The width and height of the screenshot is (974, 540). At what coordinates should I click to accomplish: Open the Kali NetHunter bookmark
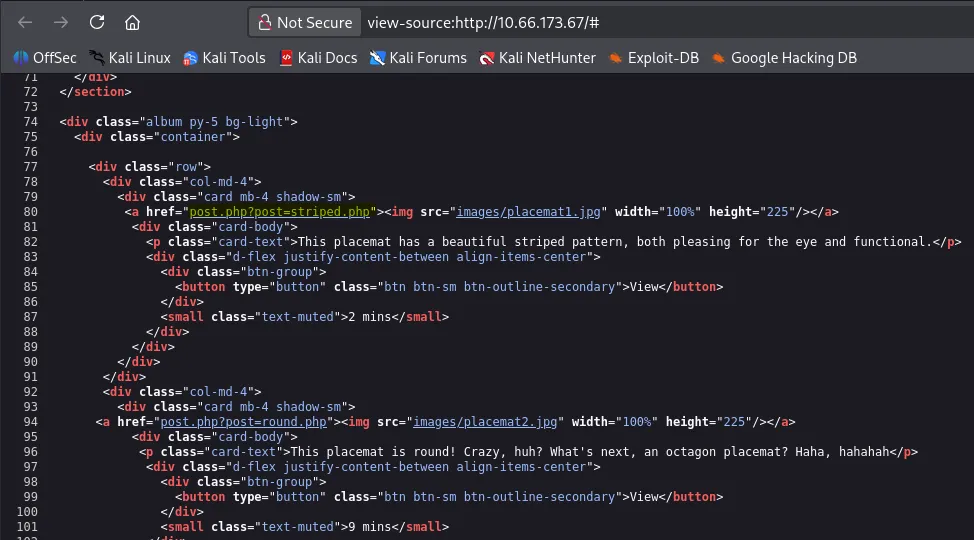(537, 58)
